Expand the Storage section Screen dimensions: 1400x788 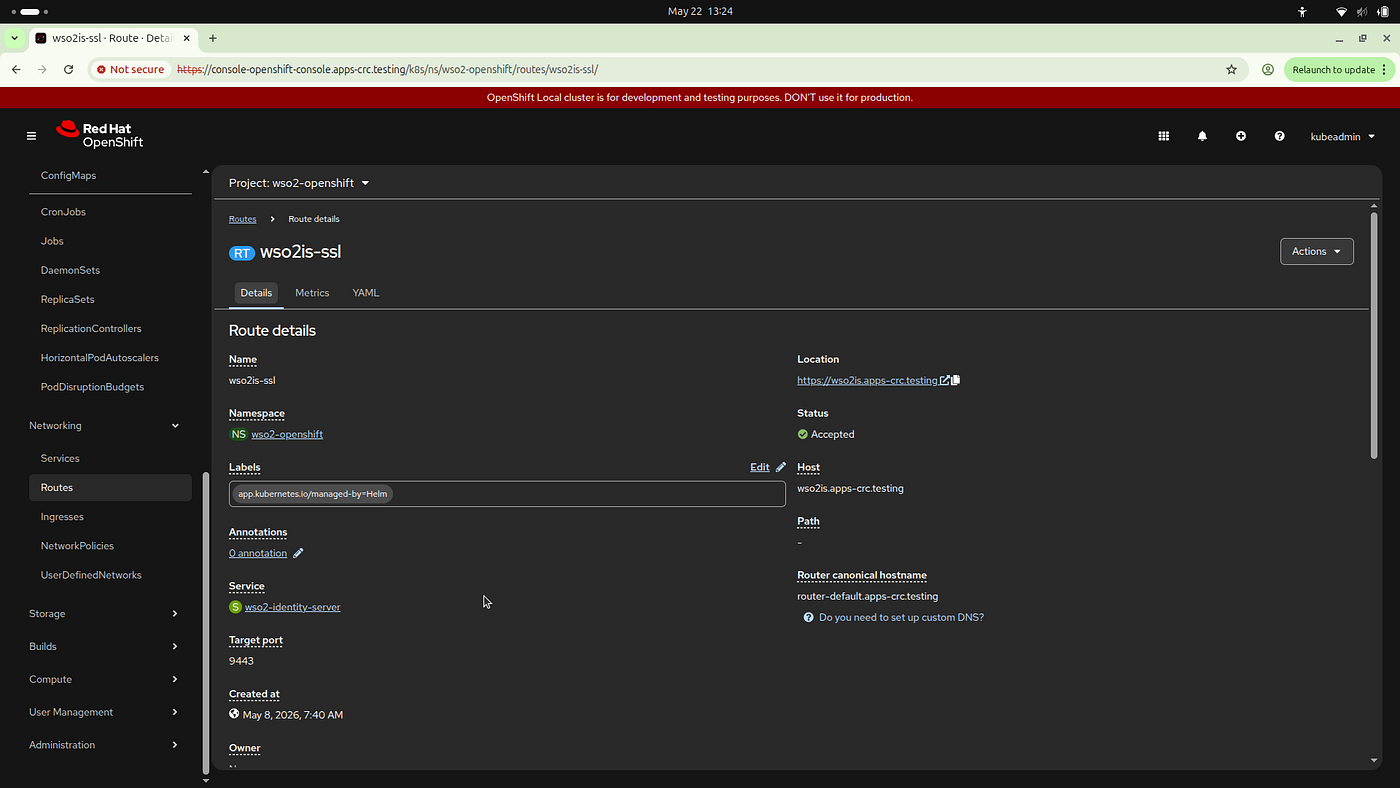point(105,613)
